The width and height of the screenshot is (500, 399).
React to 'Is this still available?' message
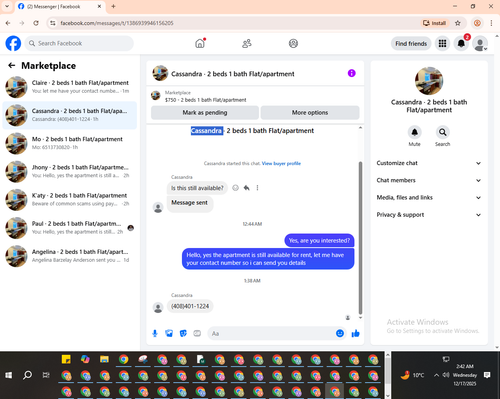[235, 188]
